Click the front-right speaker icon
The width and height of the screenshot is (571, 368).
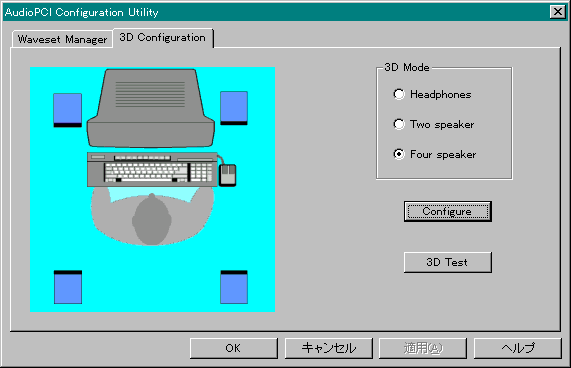234,108
